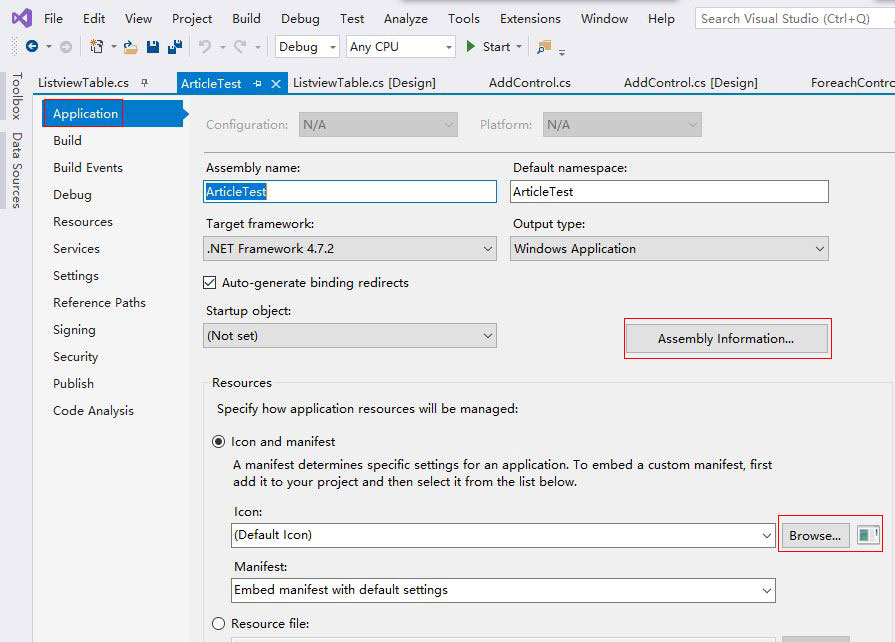Screen dimensions: 895x642
Task: Click the Default namespace input field
Action: click(670, 192)
